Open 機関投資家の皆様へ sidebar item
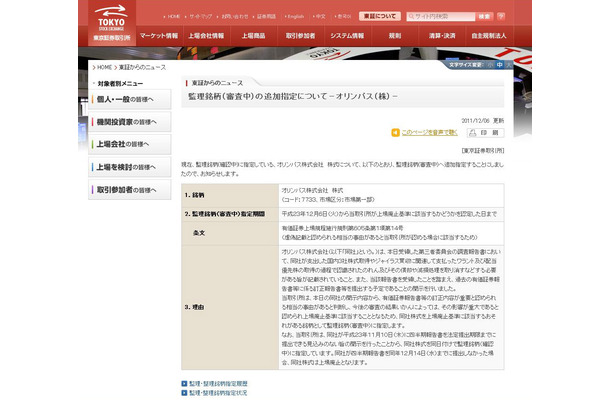The width and height of the screenshot is (610, 400). coord(130,122)
